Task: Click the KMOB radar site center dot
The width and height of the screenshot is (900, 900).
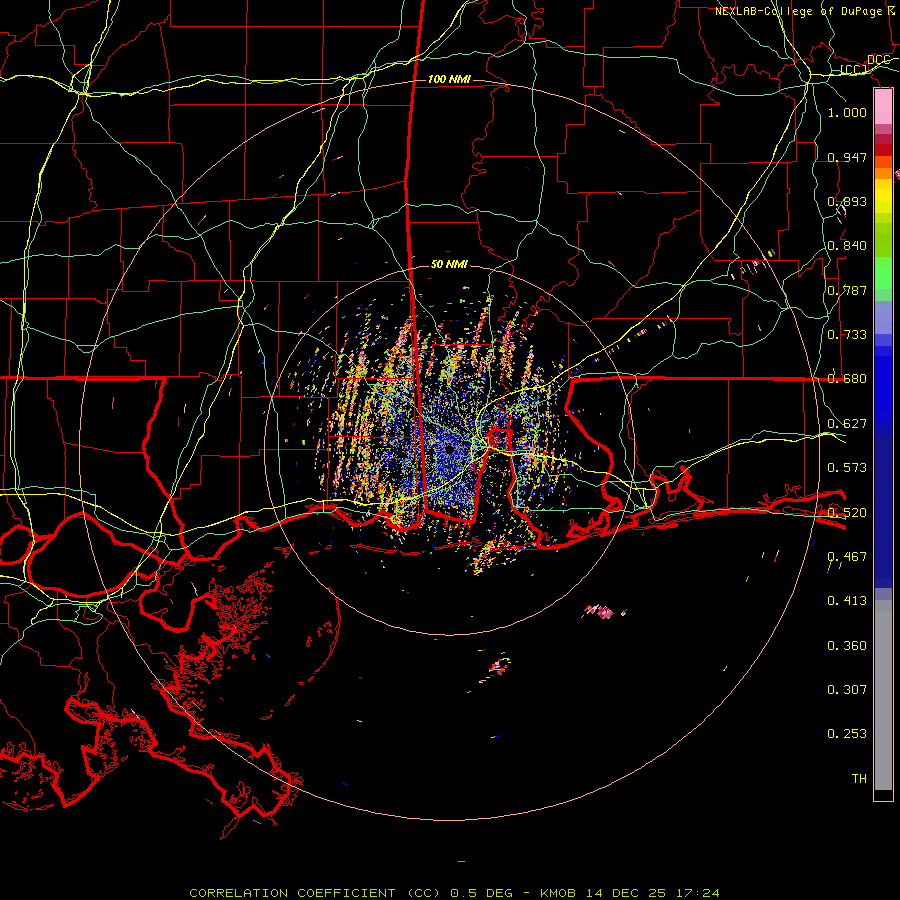Action: tap(449, 449)
